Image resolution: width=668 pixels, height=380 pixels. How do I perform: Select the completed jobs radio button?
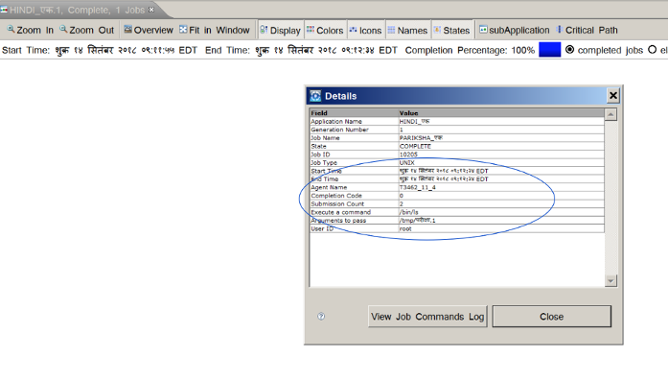[x=570, y=50]
